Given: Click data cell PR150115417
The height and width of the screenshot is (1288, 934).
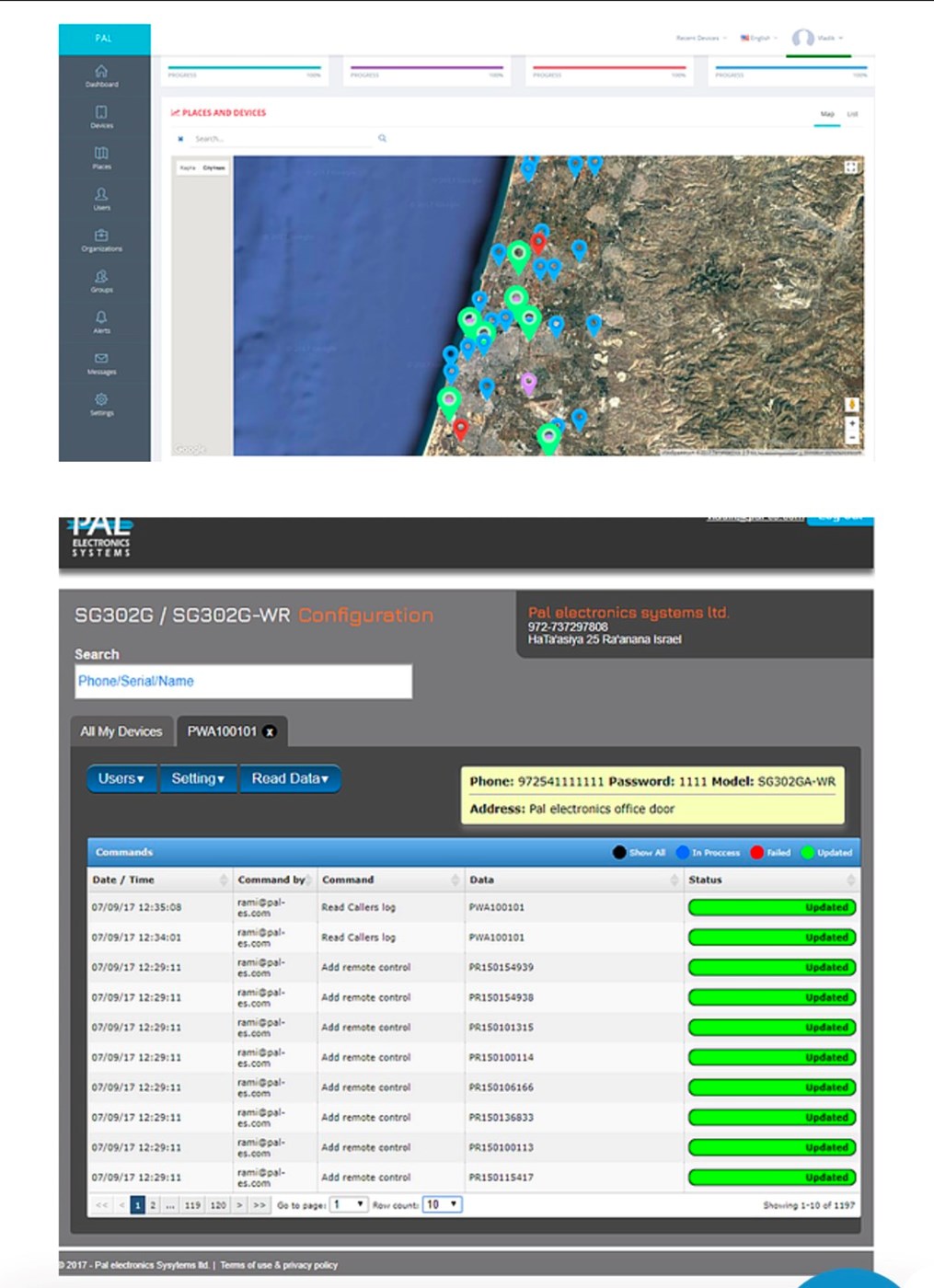Looking at the screenshot, I should point(502,1178).
